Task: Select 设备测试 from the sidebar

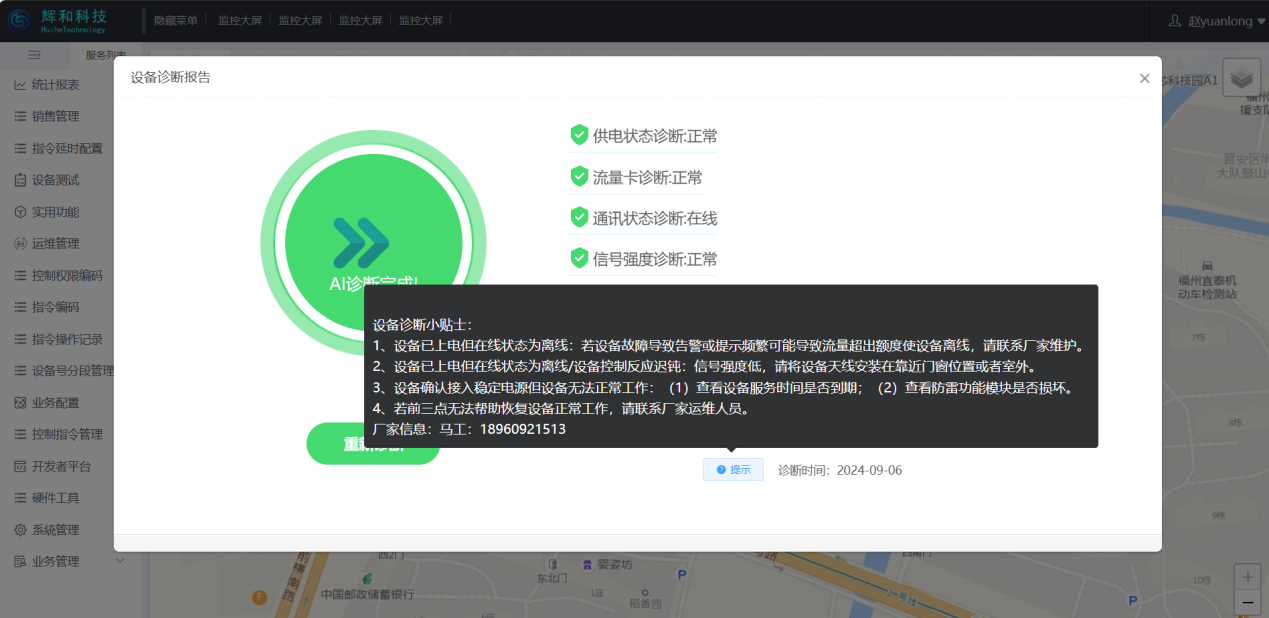Action: coord(55,180)
